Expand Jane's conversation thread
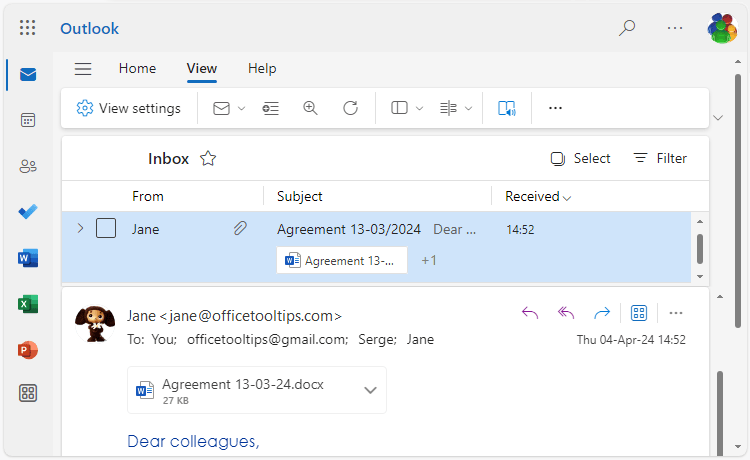 pyautogui.click(x=80, y=229)
